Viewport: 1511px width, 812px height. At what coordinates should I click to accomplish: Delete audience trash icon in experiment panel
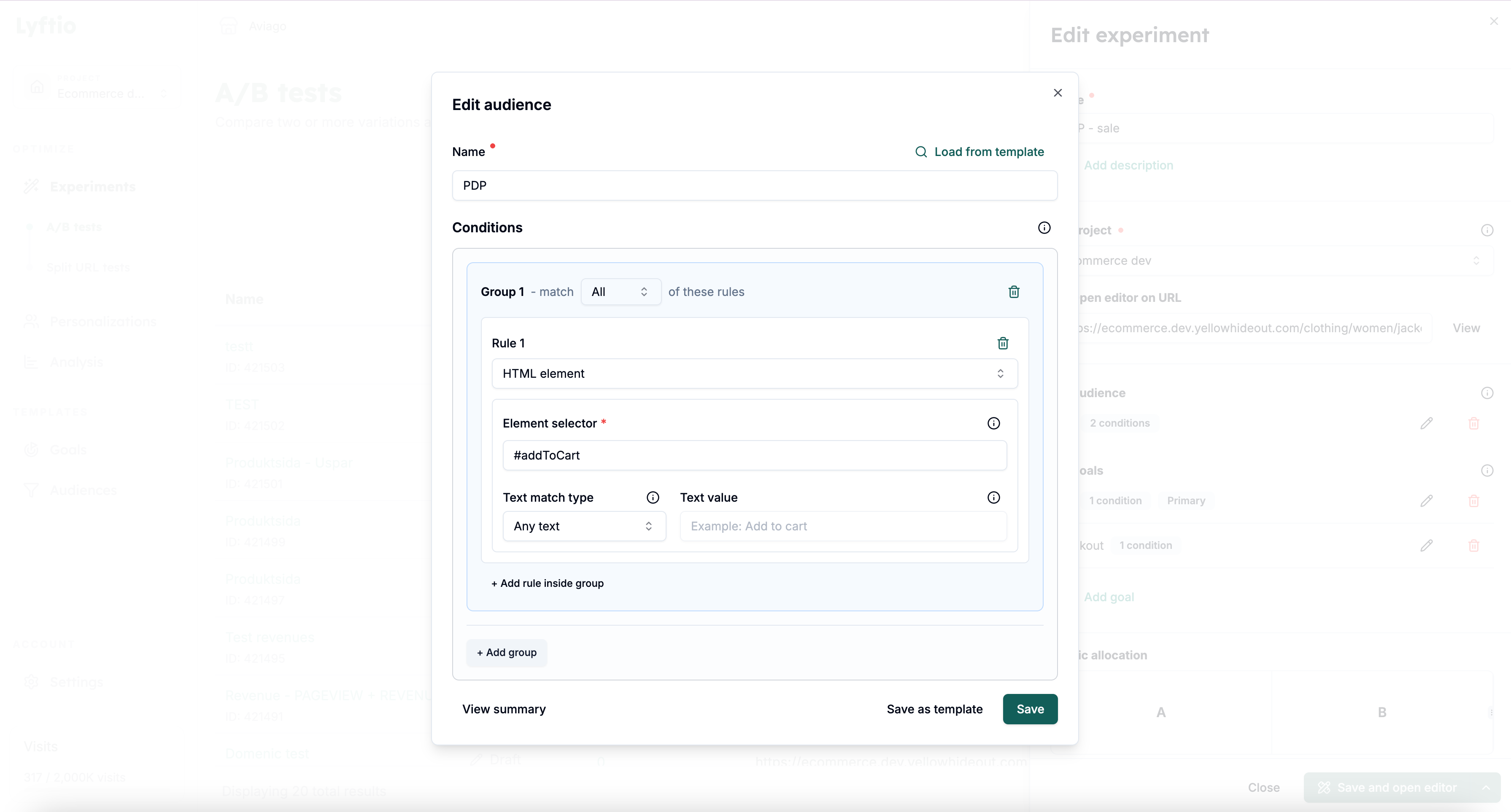point(1473,423)
